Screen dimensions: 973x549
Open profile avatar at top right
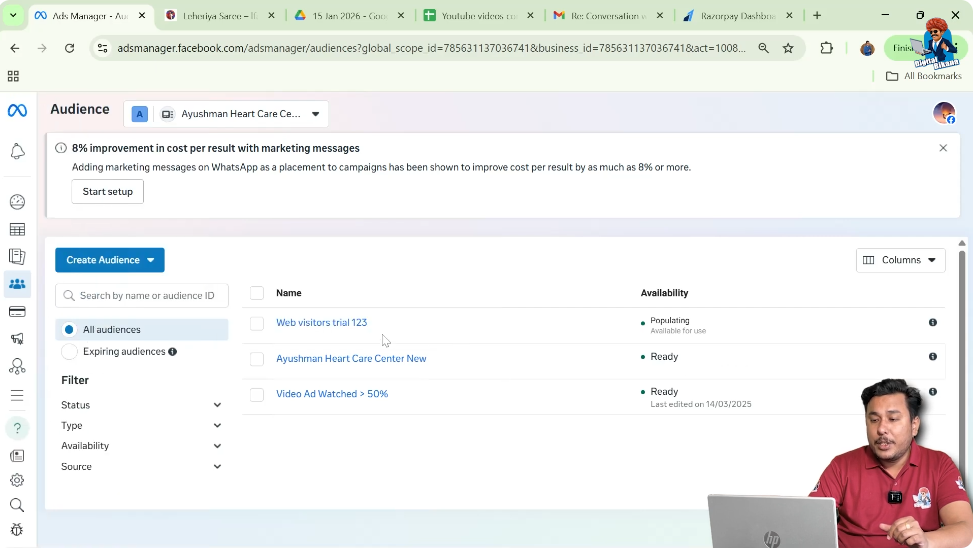[x=944, y=113]
